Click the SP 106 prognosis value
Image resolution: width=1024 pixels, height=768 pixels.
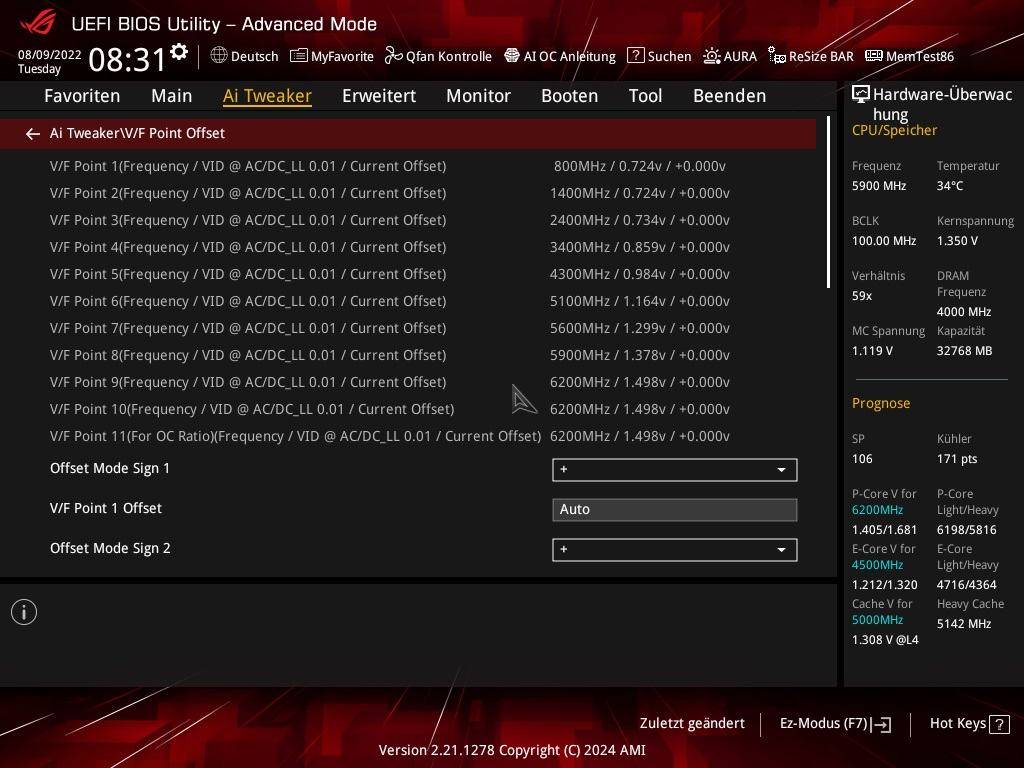click(862, 458)
